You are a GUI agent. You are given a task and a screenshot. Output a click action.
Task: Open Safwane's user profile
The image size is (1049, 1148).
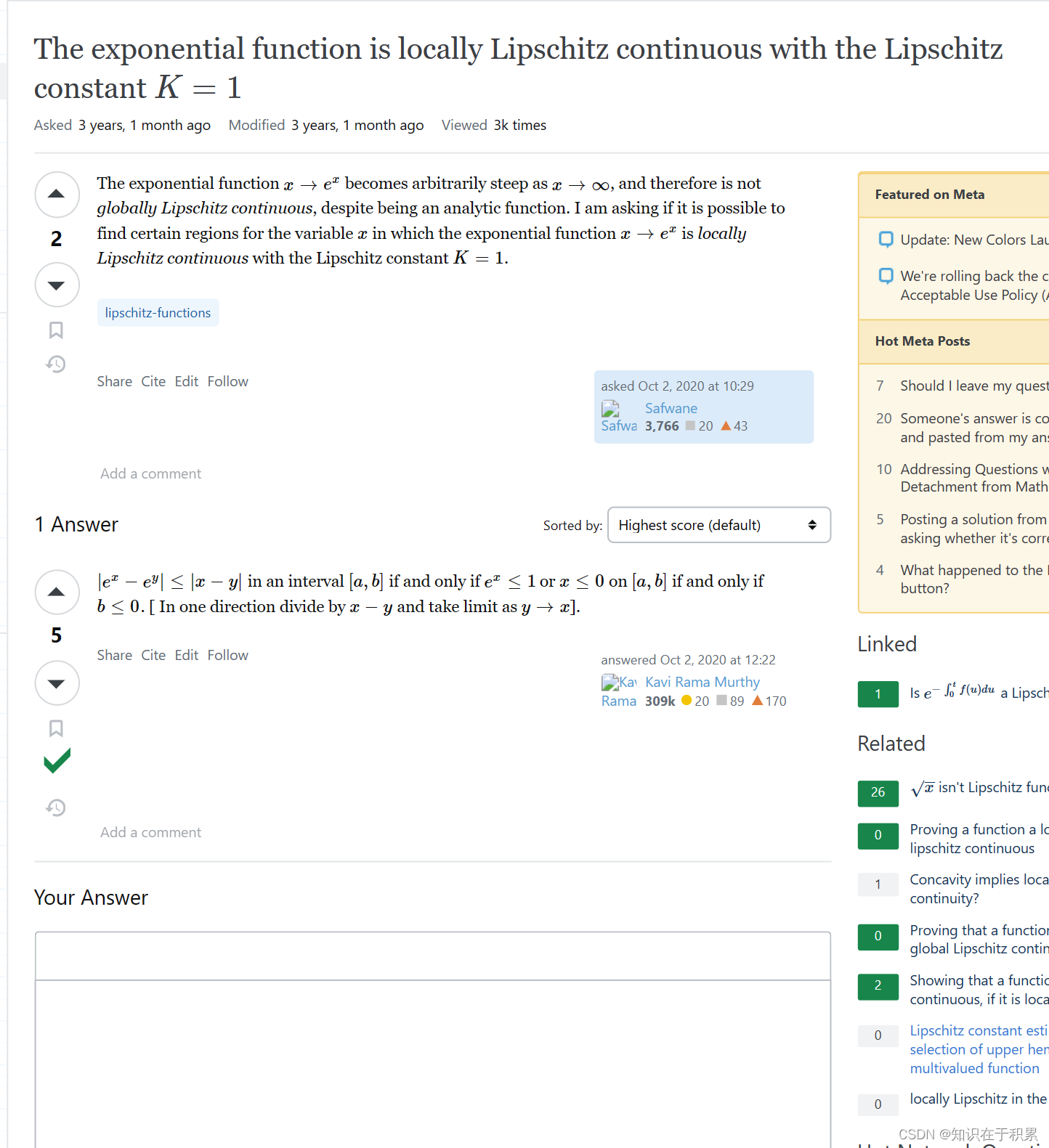671,408
